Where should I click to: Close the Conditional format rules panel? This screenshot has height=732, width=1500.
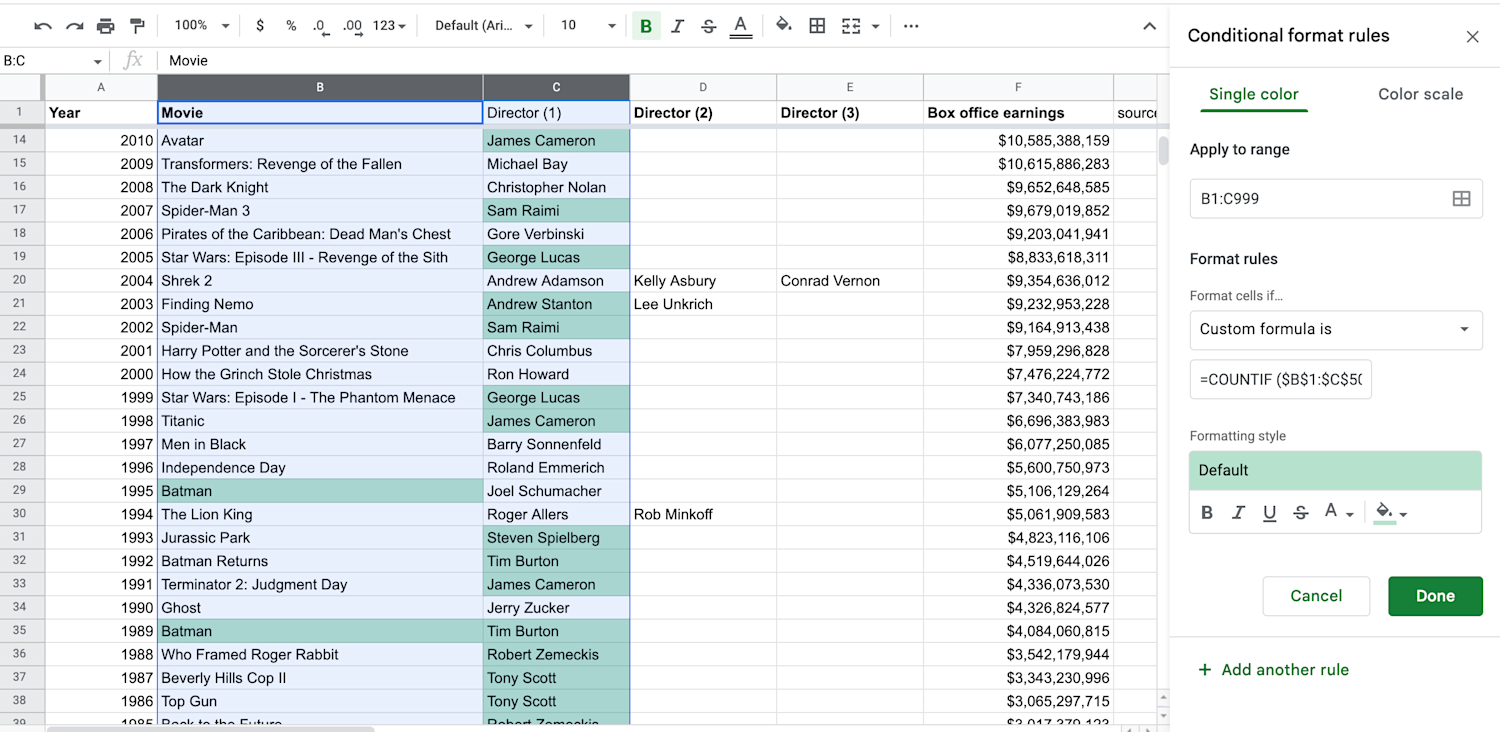coord(1472,37)
